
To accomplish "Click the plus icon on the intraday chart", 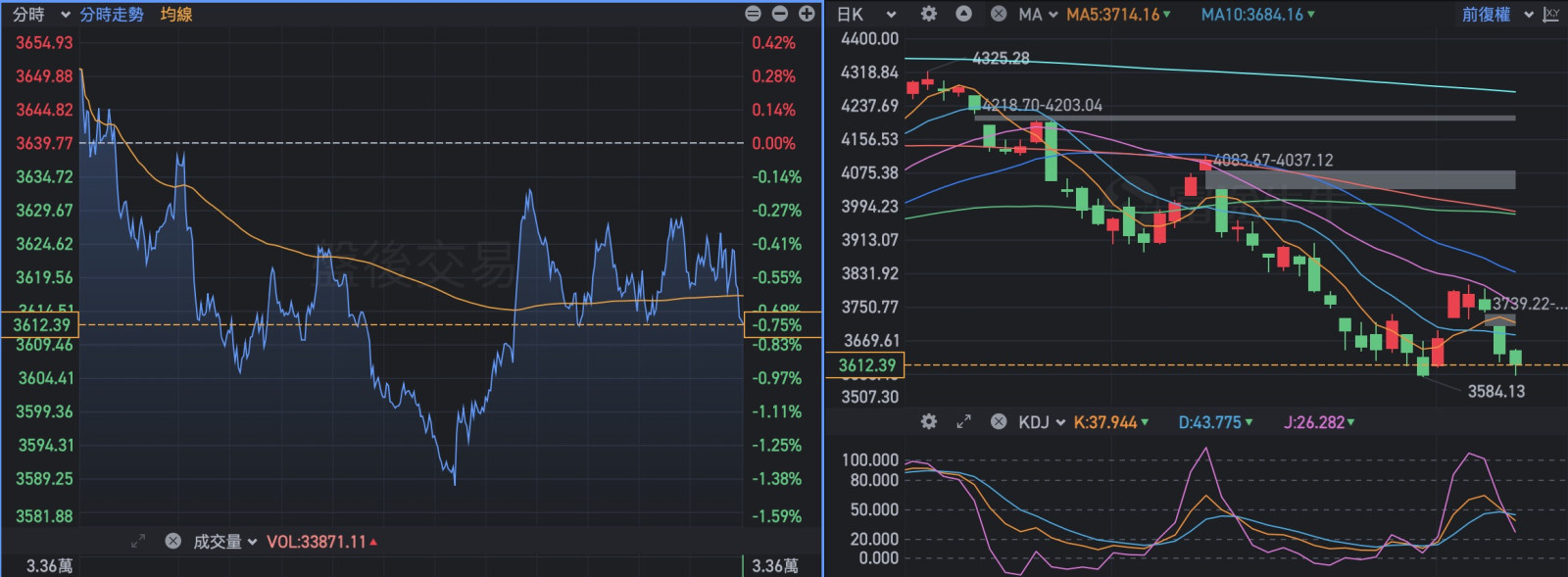I will [x=807, y=14].
